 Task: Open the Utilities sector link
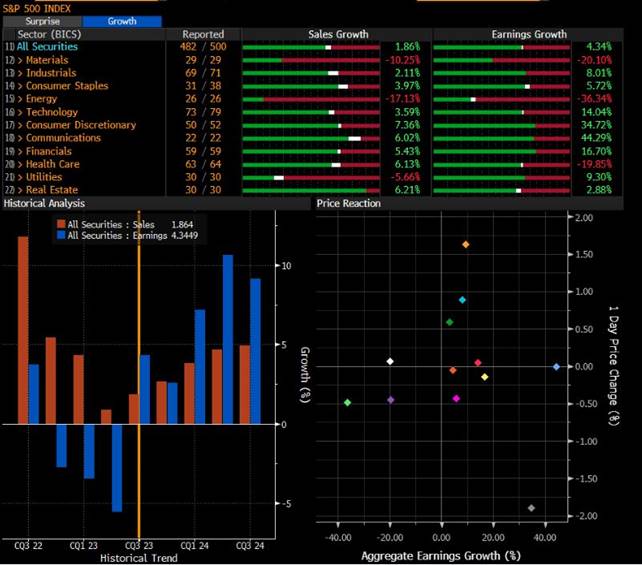point(44,177)
